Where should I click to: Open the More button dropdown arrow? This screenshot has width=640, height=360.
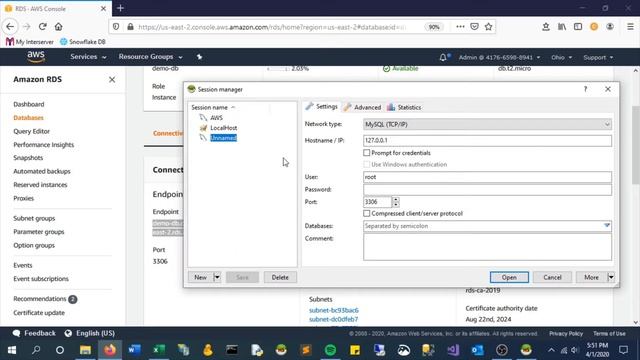pos(611,277)
